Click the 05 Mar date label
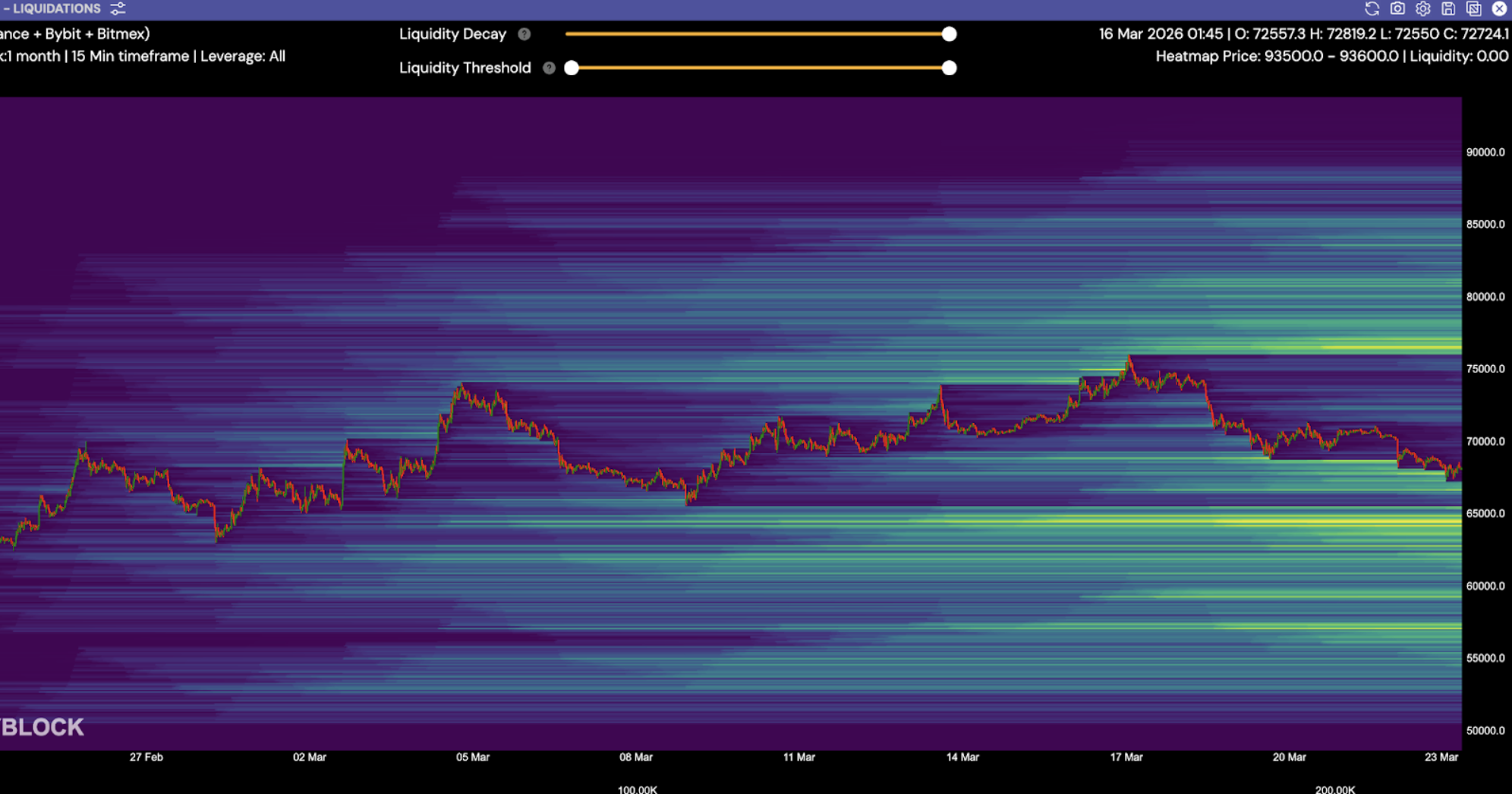 pos(473,757)
